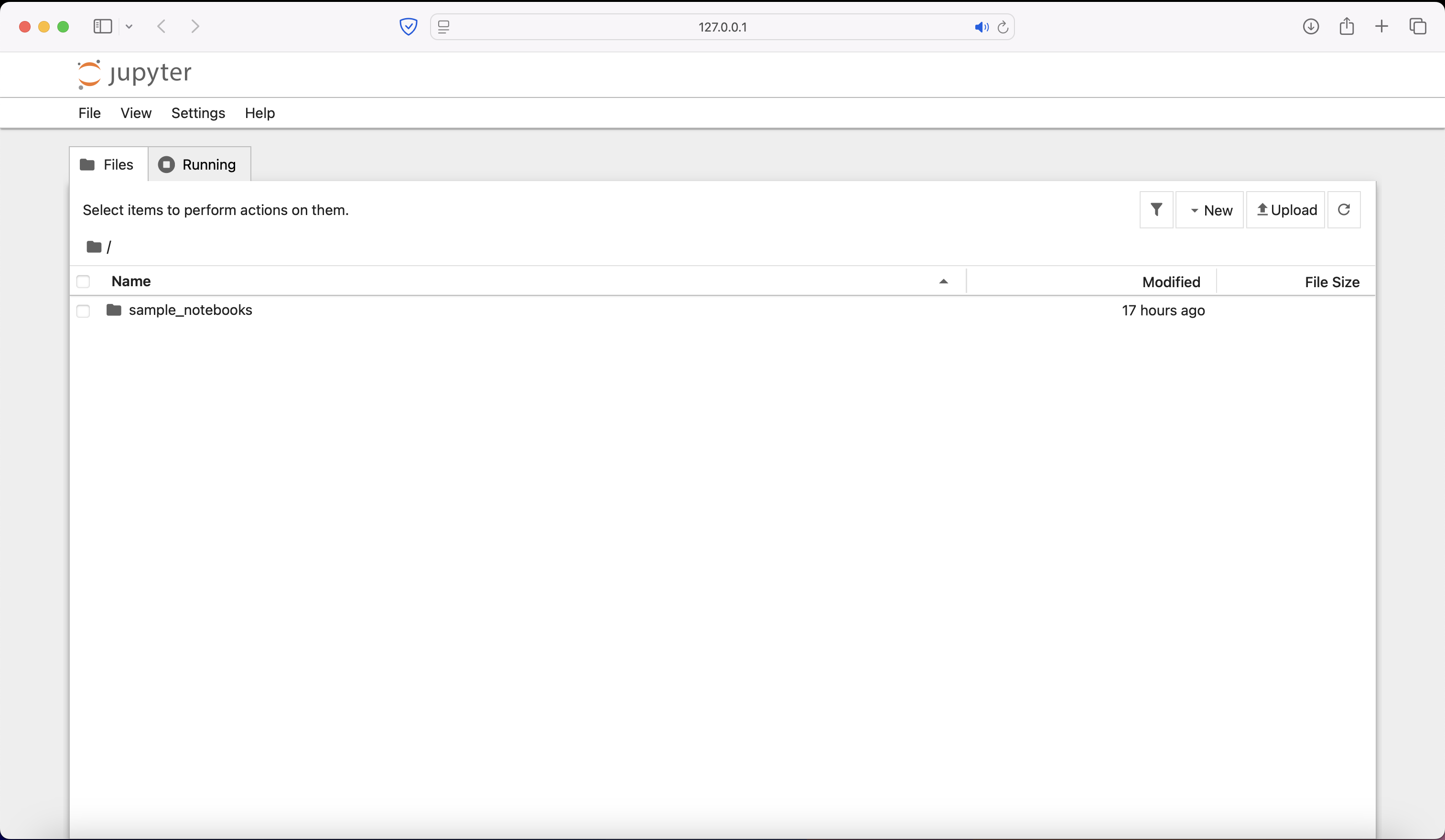1445x840 pixels.
Task: Check the select-all checkbox in header
Action: pos(83,281)
